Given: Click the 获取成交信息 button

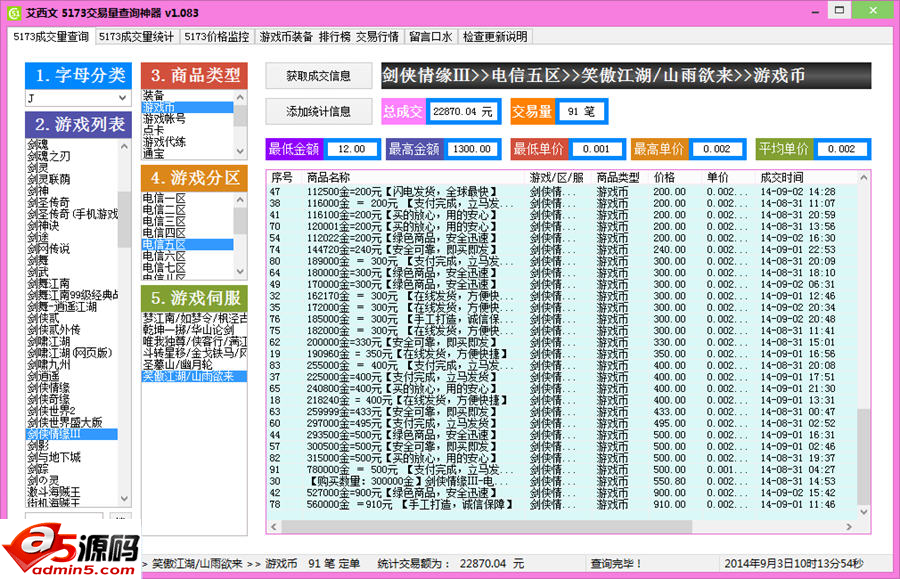Looking at the screenshot, I should (x=318, y=76).
